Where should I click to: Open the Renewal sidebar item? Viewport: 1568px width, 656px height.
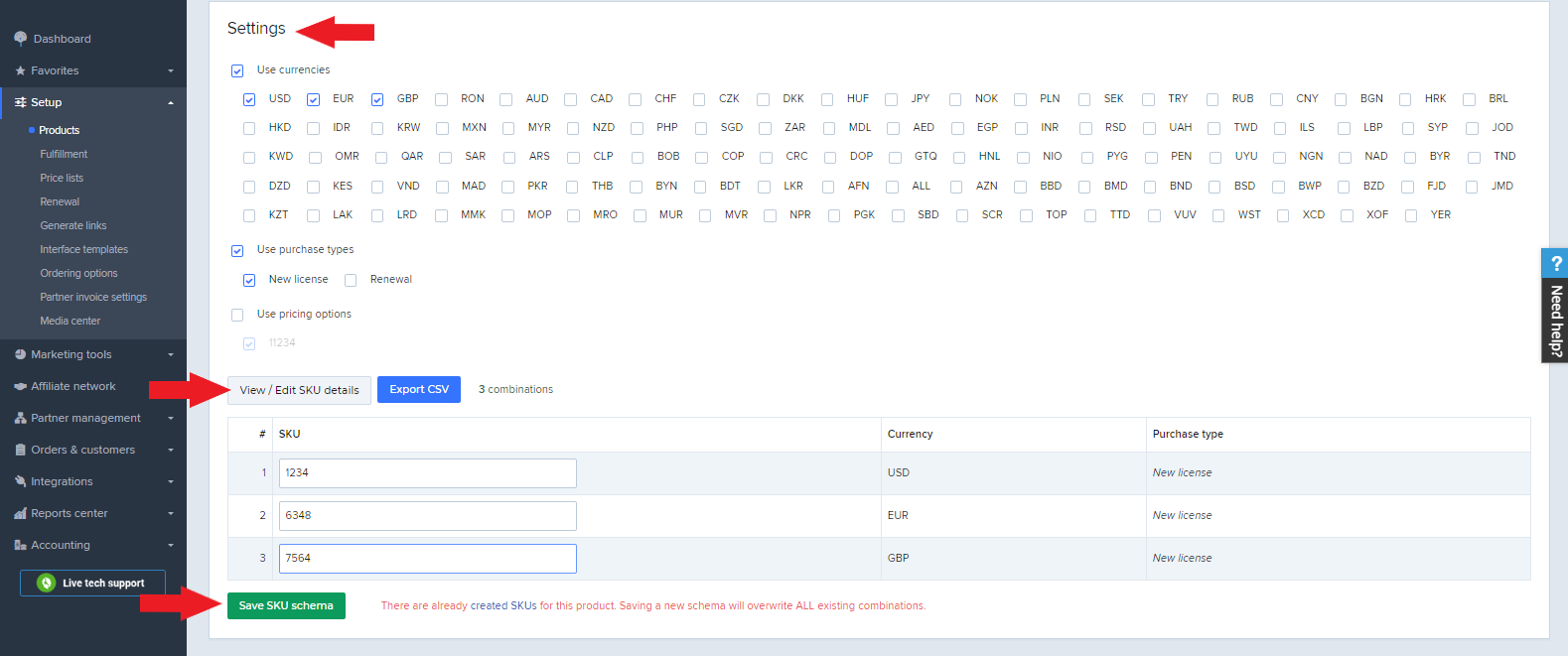tap(60, 201)
